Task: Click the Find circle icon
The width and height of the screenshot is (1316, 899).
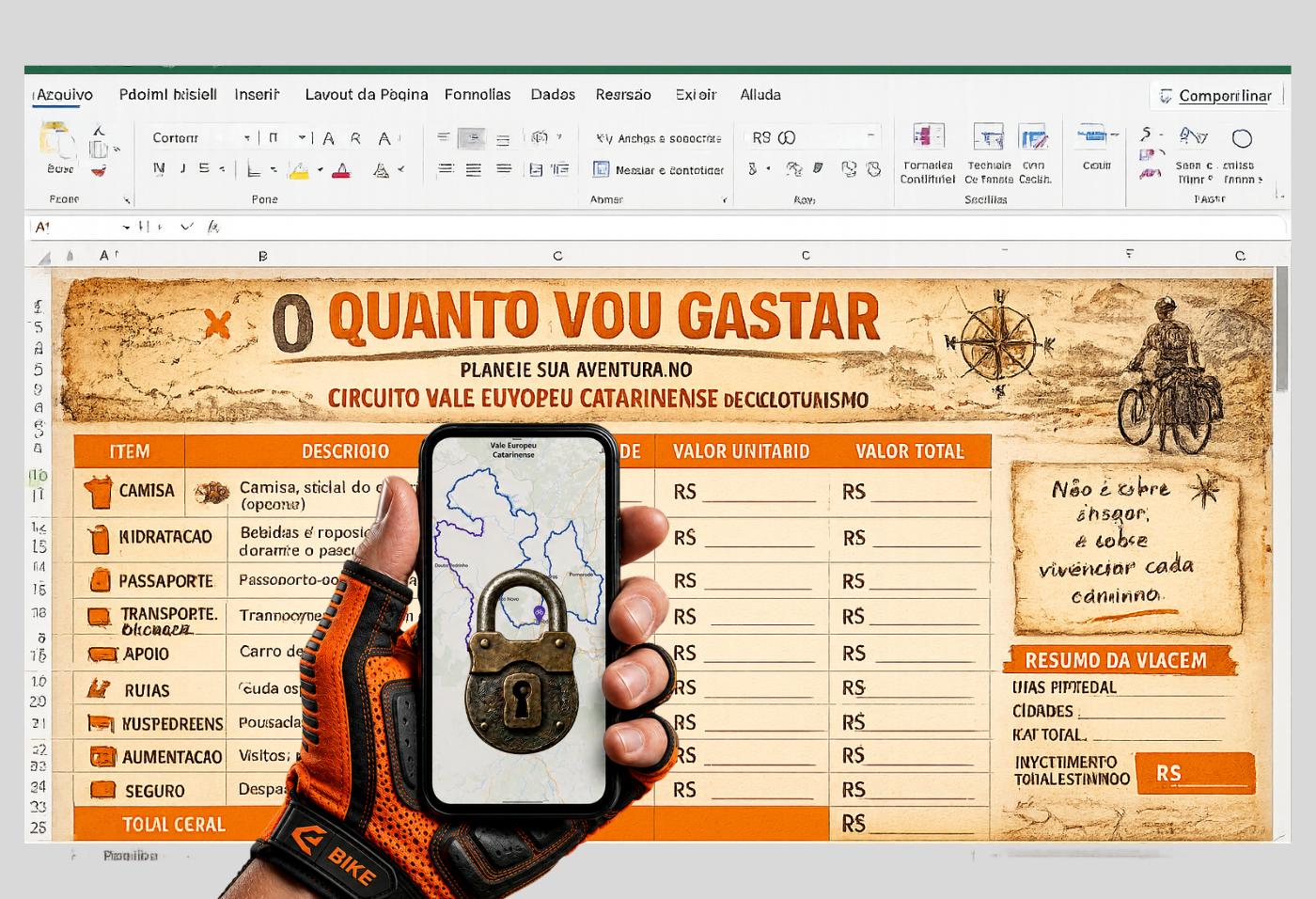Action: pos(1242,138)
